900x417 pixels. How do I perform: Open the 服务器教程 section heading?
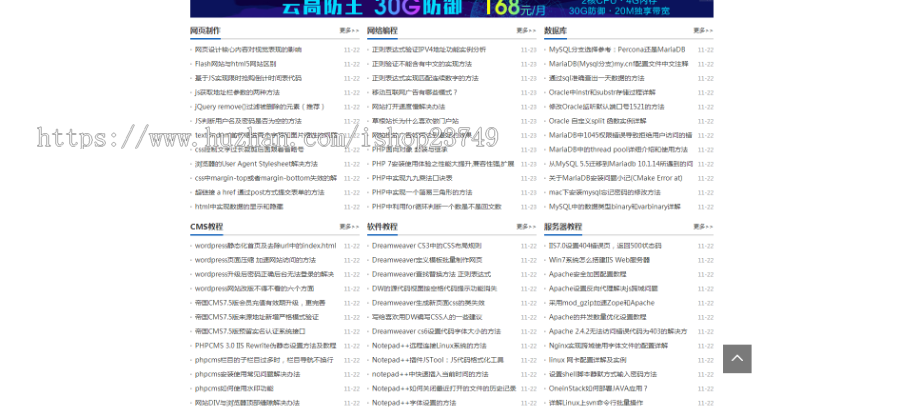pyautogui.click(x=563, y=227)
